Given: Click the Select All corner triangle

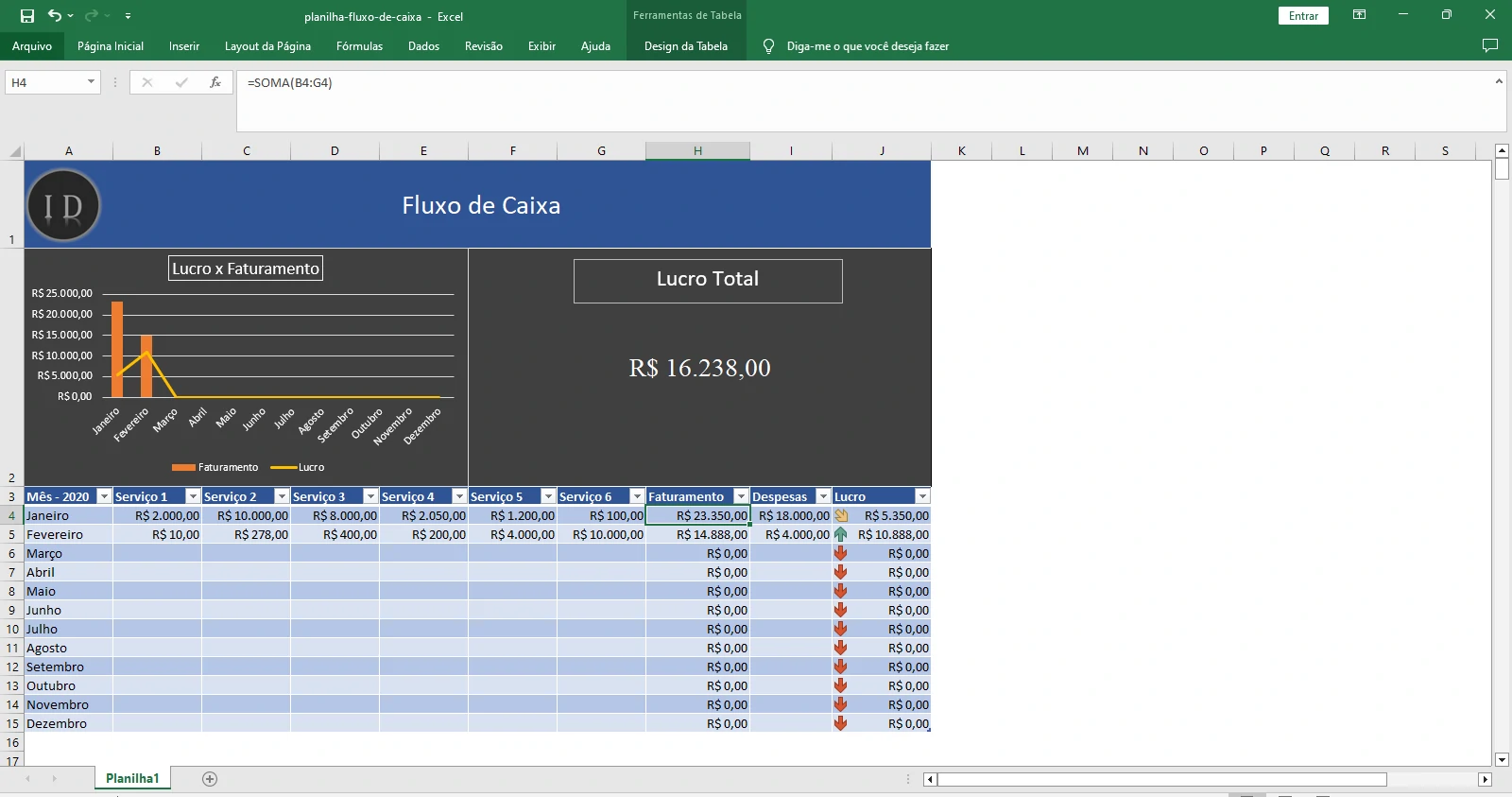Looking at the screenshot, I should pyautogui.click(x=14, y=151).
